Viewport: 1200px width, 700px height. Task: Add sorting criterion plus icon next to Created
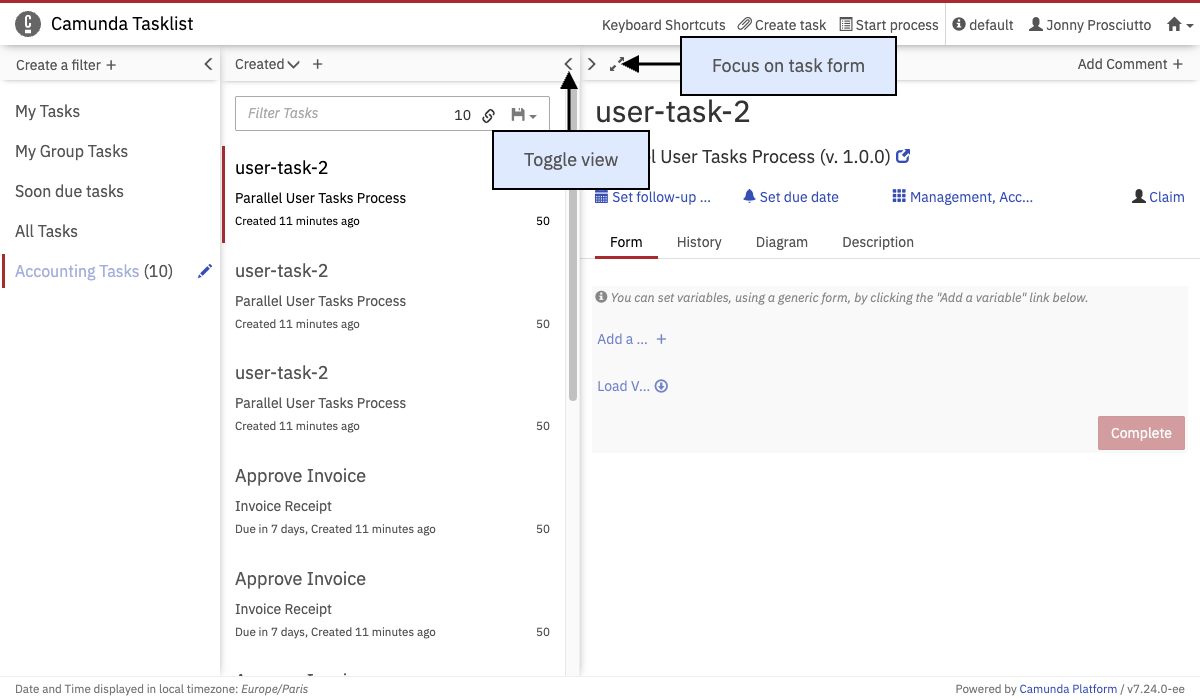coord(318,64)
